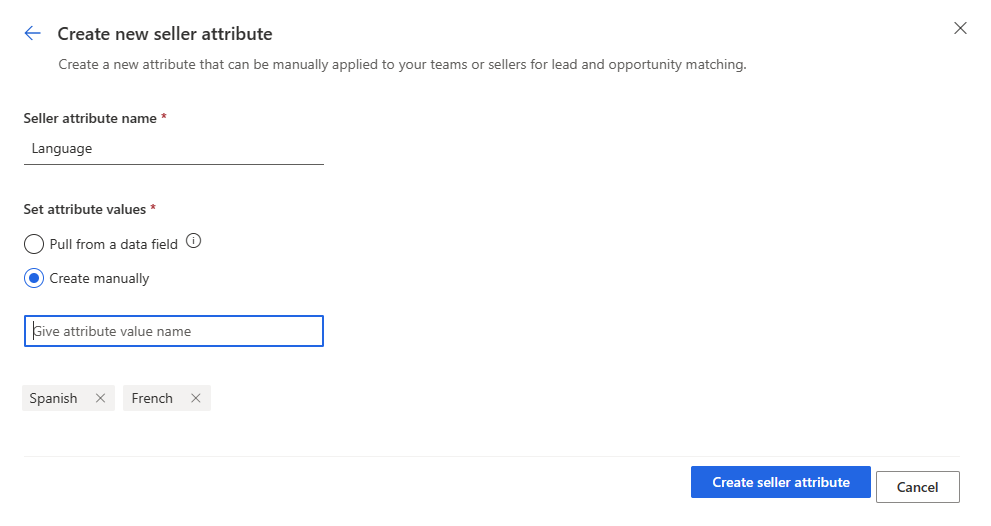Click the Set attribute values label

click(x=85, y=209)
